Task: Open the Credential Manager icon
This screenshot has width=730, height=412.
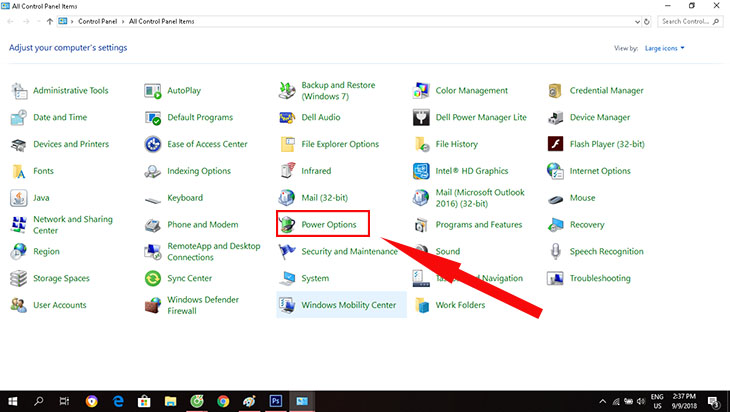Action: (555, 91)
